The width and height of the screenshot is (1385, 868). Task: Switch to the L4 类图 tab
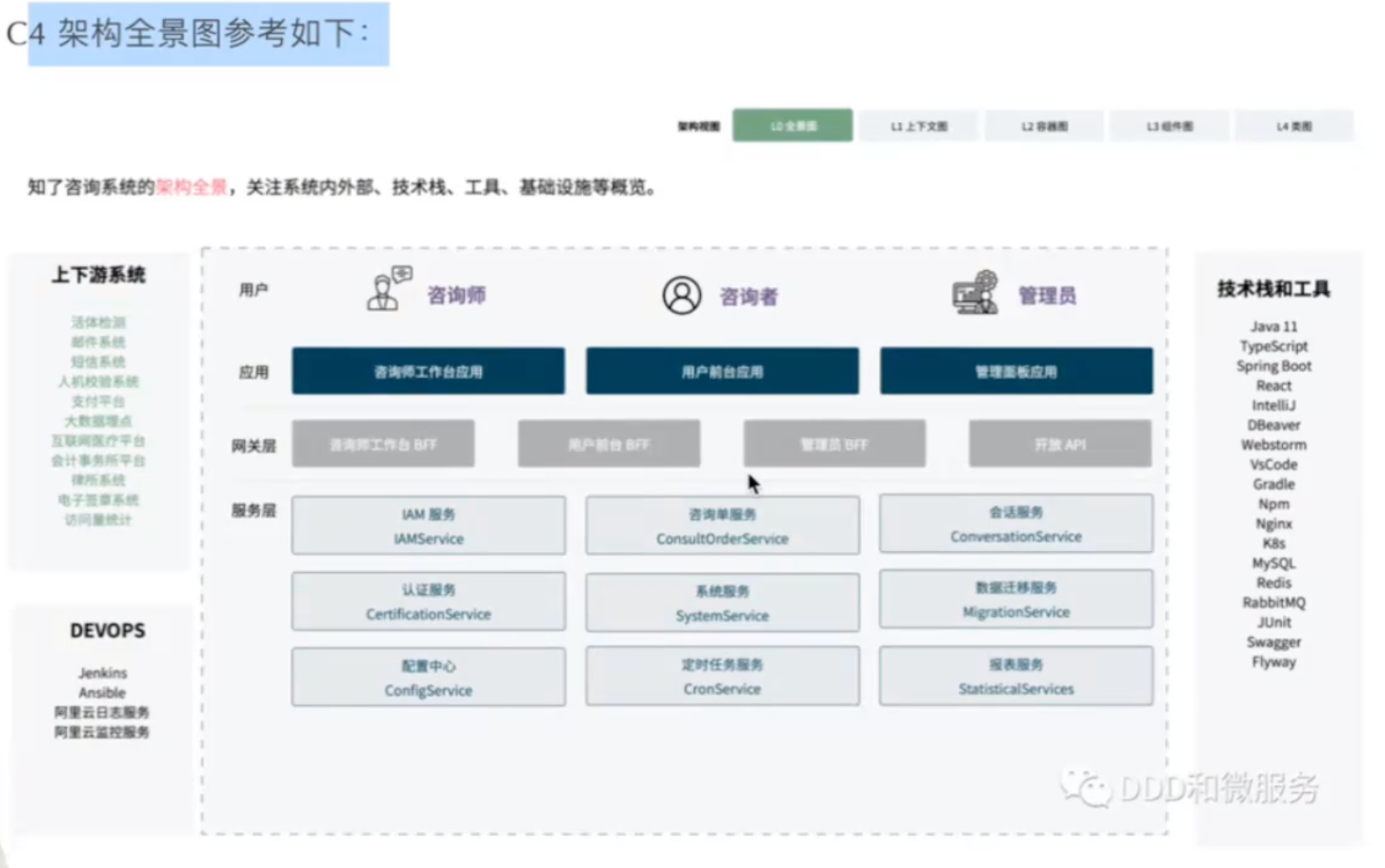(x=1294, y=126)
